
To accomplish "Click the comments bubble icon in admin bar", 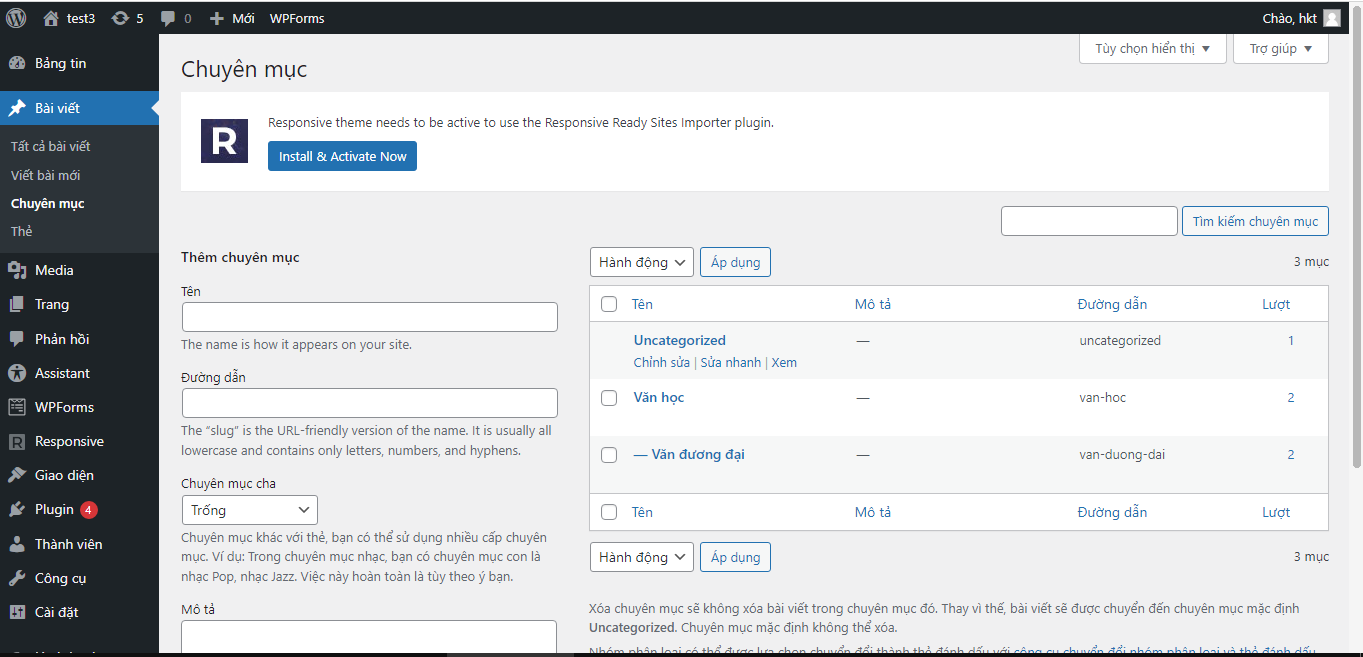I will [168, 18].
